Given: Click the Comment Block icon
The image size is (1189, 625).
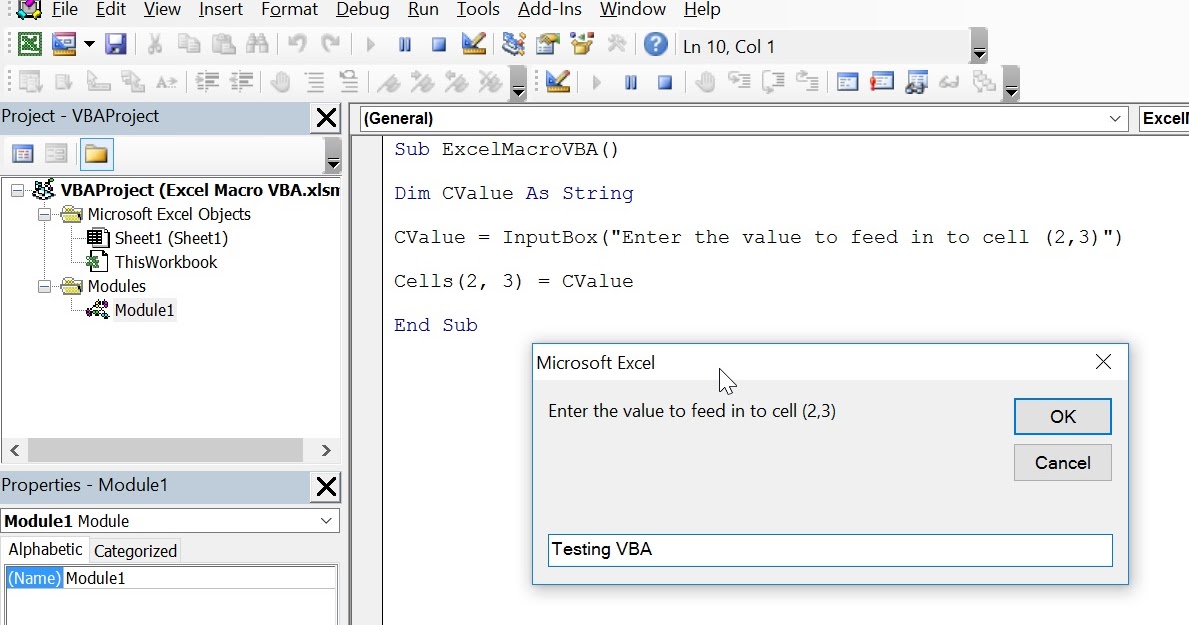Looking at the screenshot, I should (x=315, y=81).
